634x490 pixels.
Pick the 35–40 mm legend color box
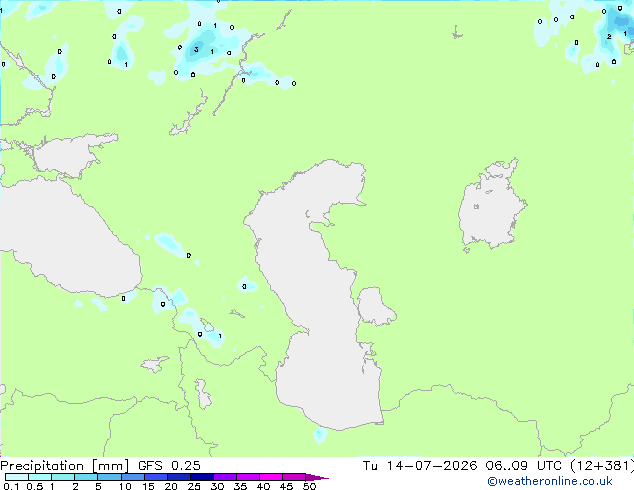coord(248,477)
